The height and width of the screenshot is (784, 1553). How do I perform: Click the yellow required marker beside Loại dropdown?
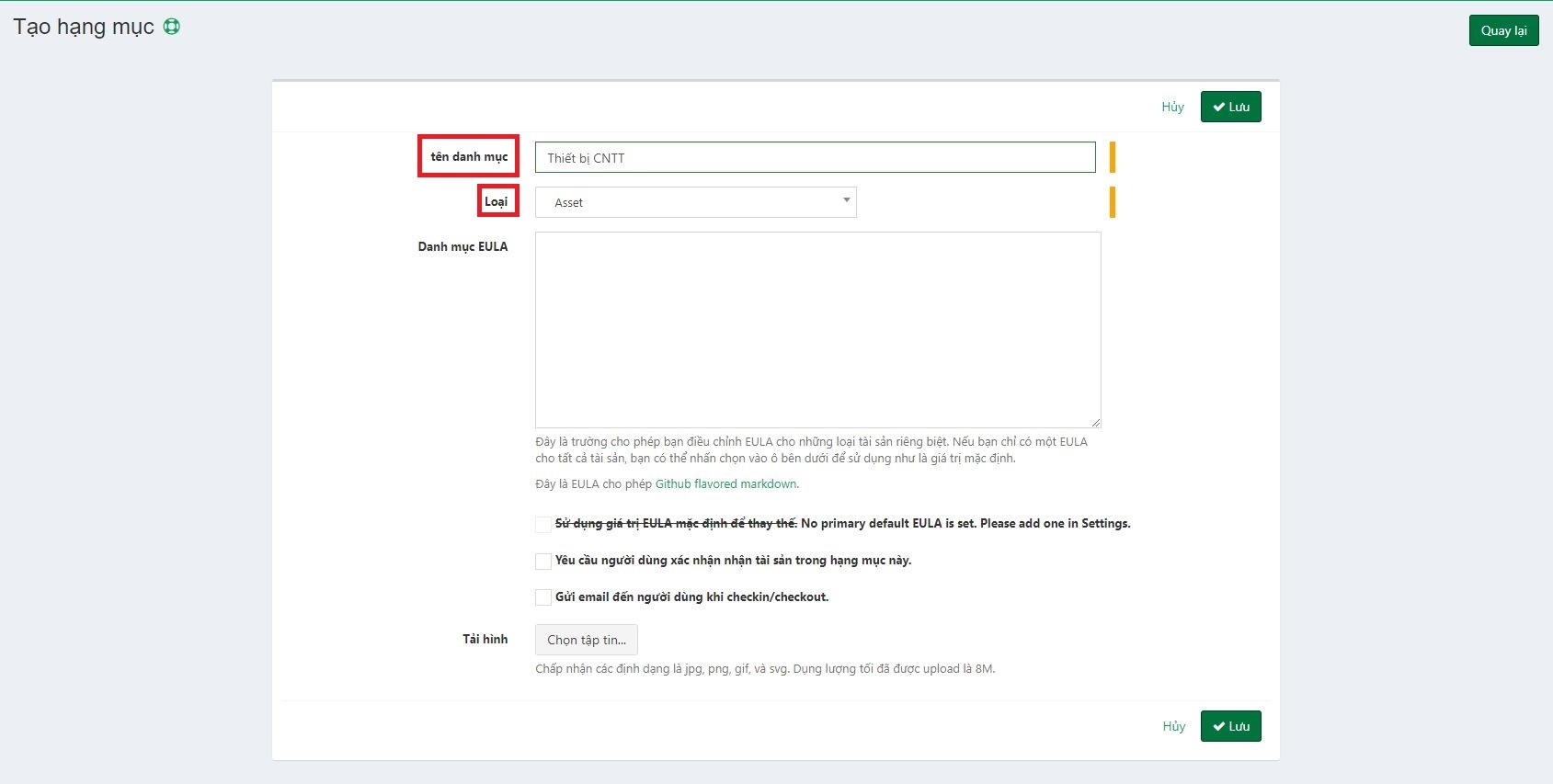coord(1112,202)
